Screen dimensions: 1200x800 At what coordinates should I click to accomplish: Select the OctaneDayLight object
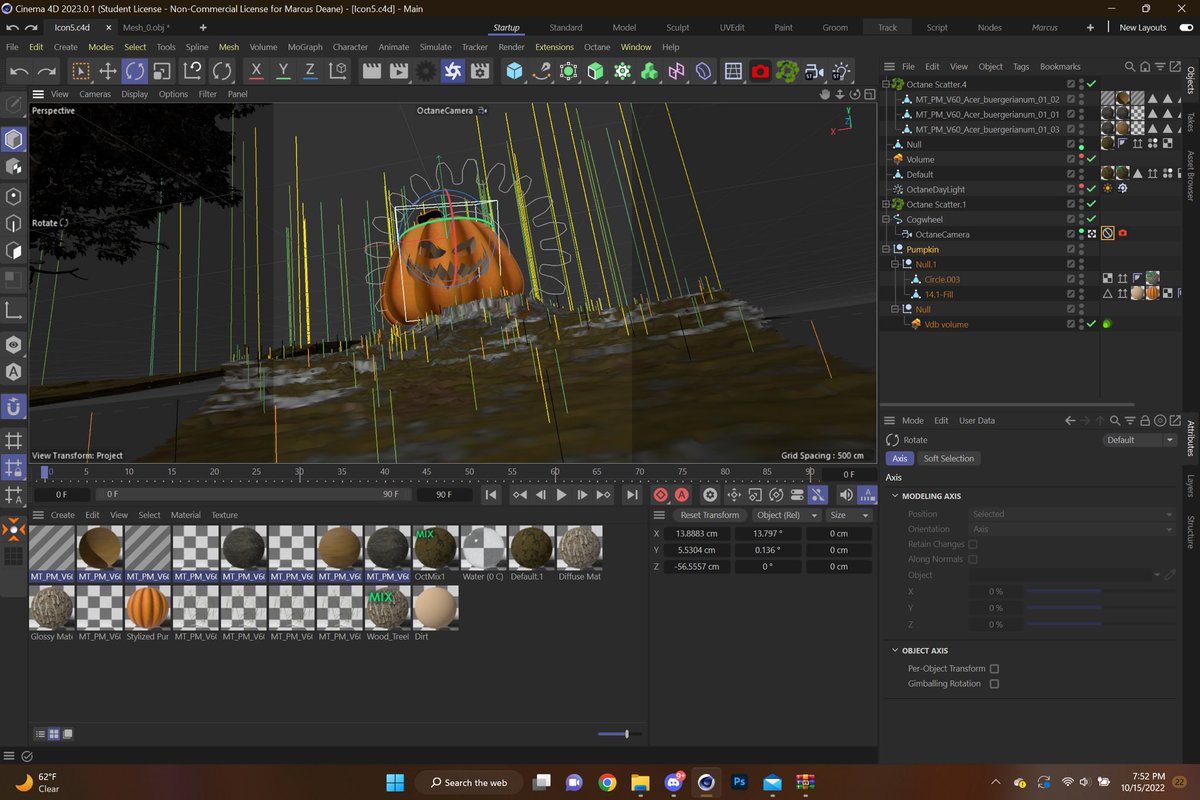point(935,189)
